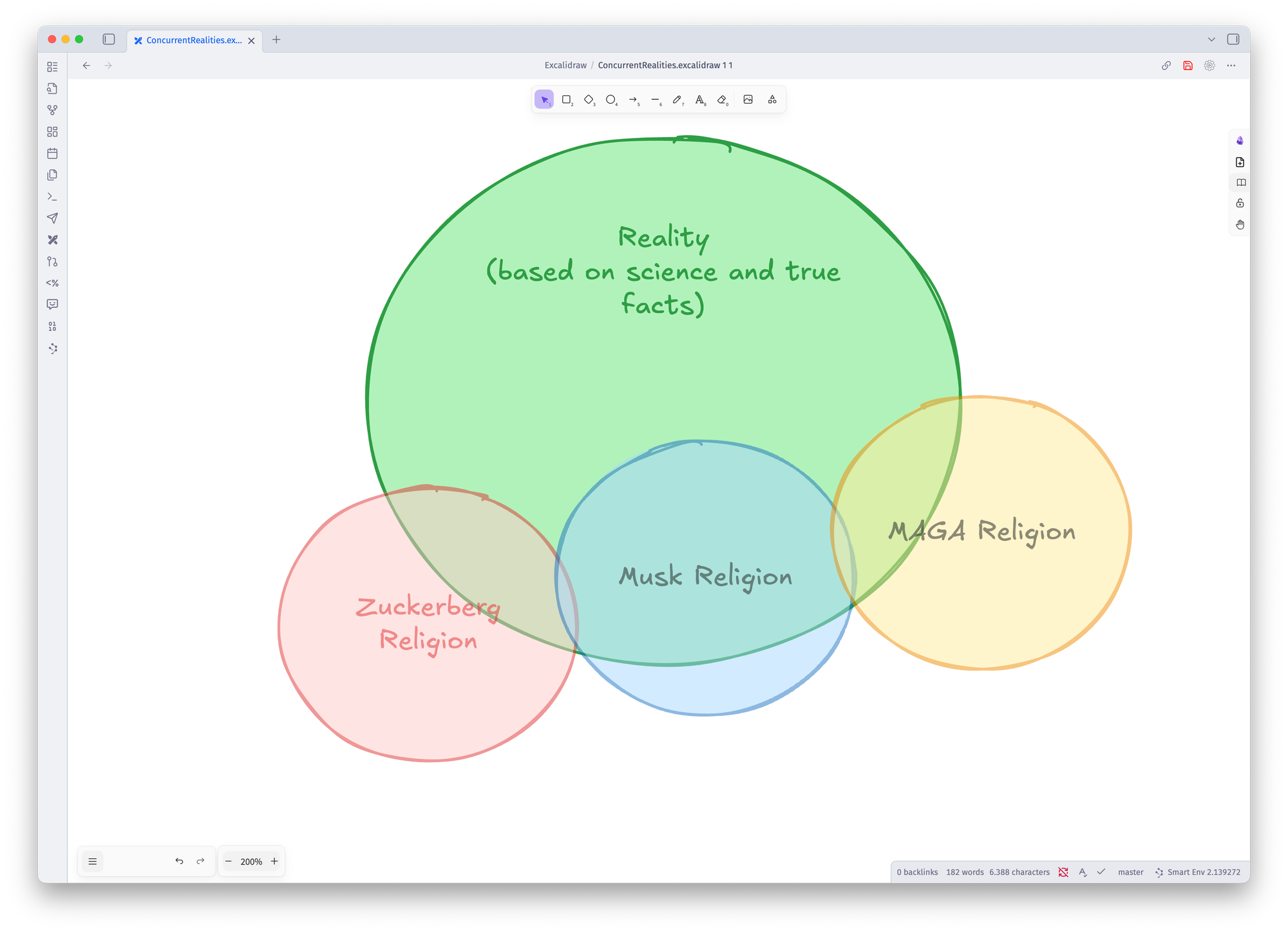Switch to the ConcurrentRealities tab
The height and width of the screenshot is (933, 1288).
pos(194,40)
